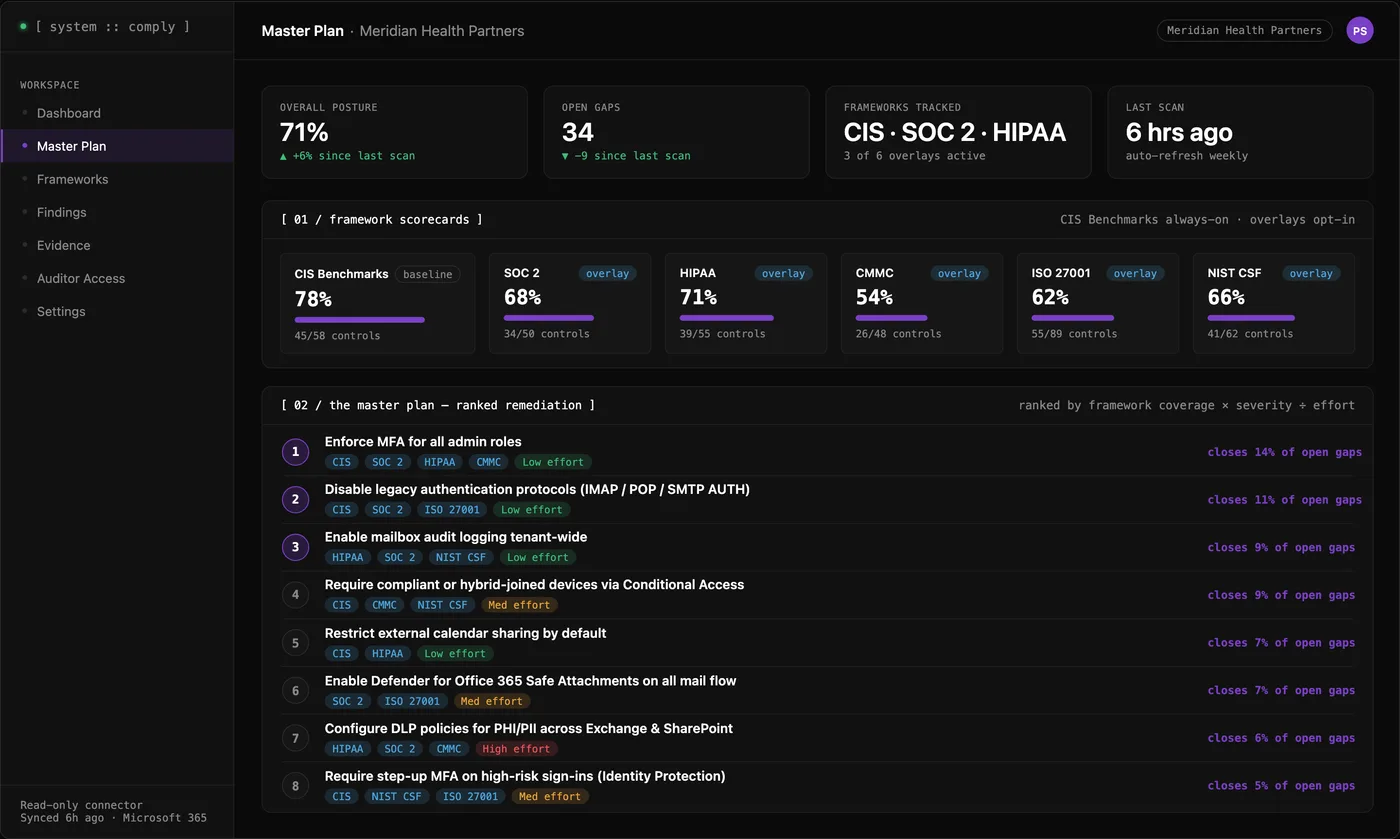Open "Disable legacy authentication protocols" item

[x=537, y=489]
